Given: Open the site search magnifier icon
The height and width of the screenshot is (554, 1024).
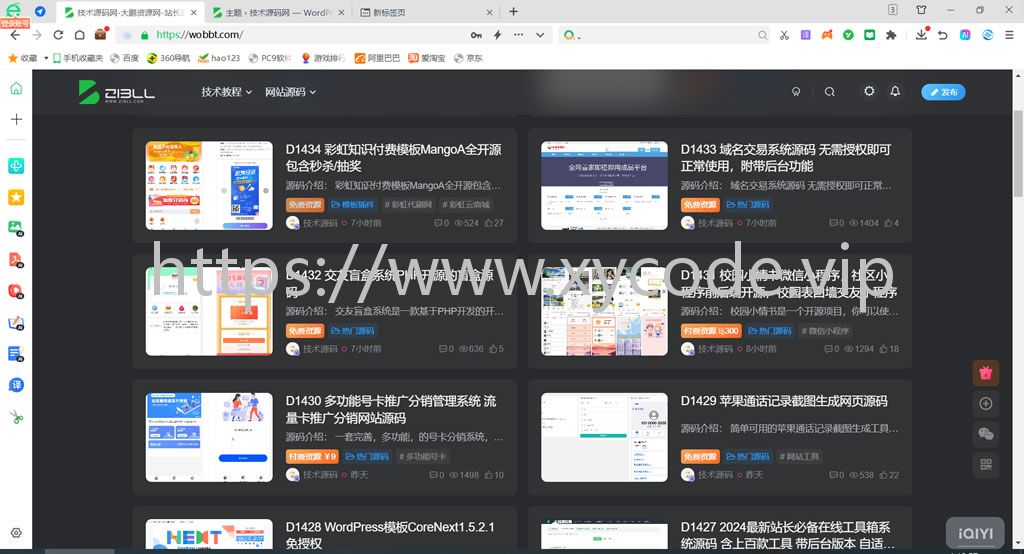Looking at the screenshot, I should click(x=829, y=92).
